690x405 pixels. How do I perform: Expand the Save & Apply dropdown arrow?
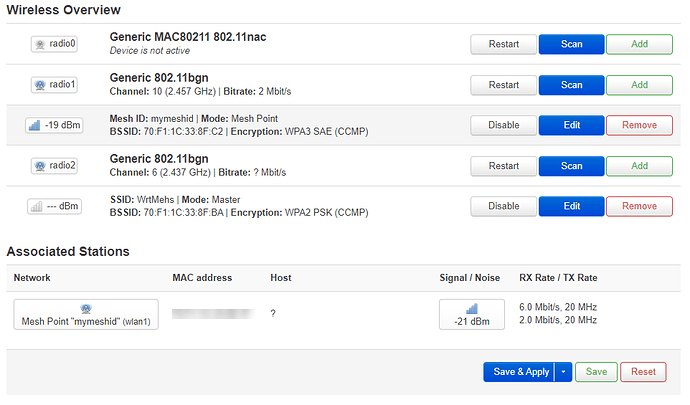(563, 372)
